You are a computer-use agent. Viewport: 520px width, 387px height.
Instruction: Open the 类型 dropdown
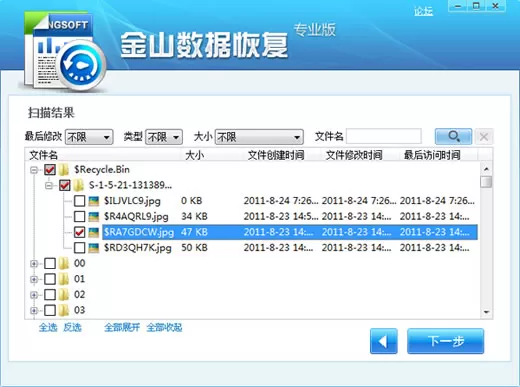click(x=164, y=137)
